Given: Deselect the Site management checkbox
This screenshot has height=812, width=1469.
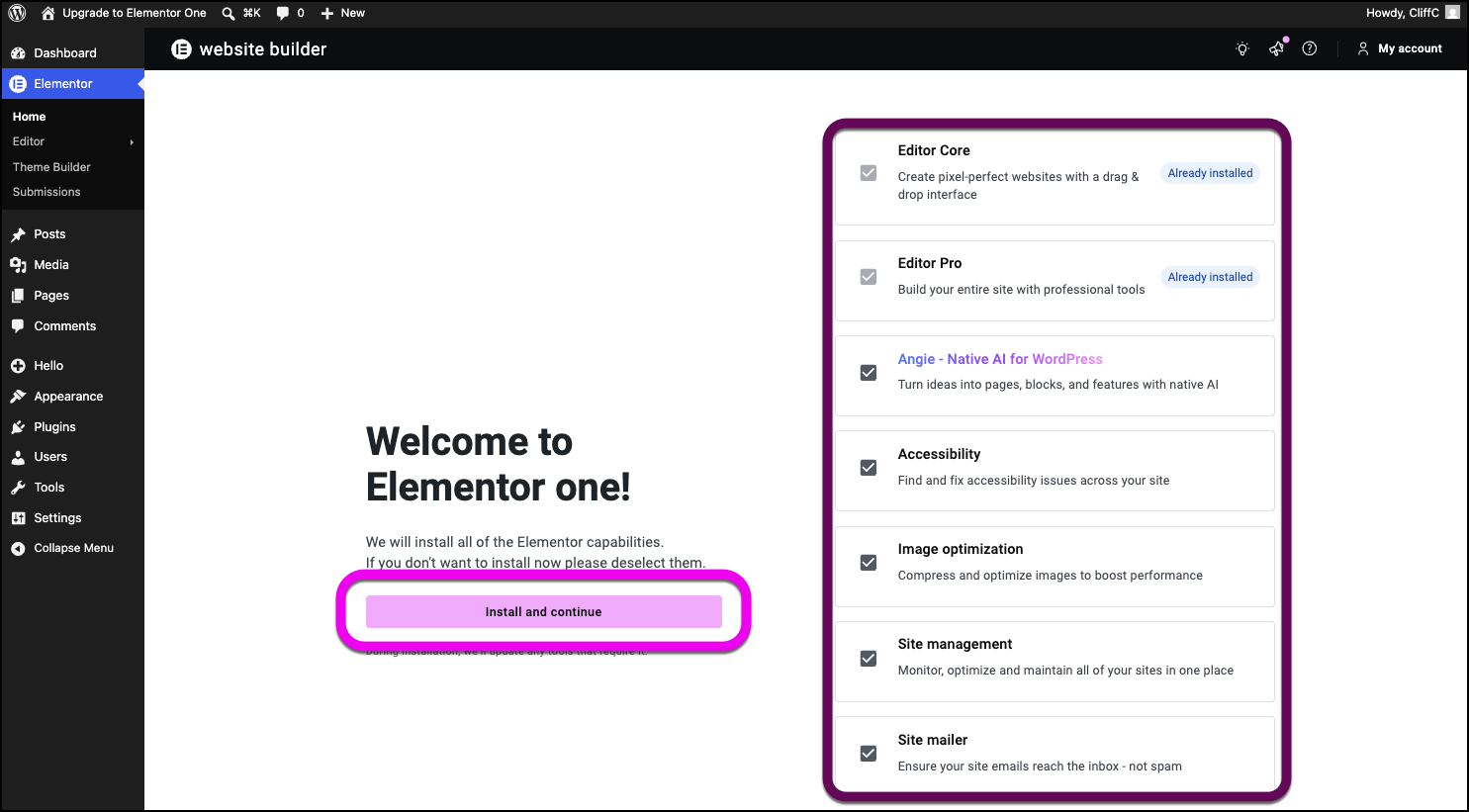Looking at the screenshot, I should click(869, 659).
